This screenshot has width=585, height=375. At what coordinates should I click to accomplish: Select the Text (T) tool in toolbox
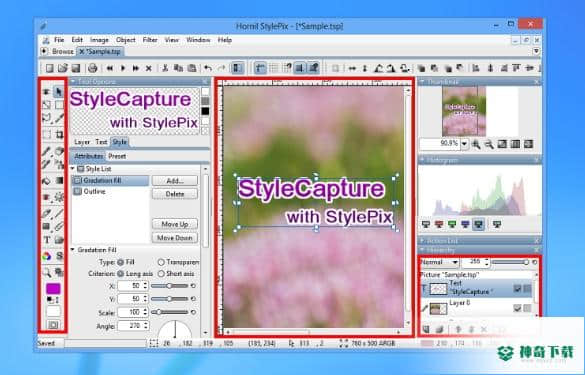(47, 240)
